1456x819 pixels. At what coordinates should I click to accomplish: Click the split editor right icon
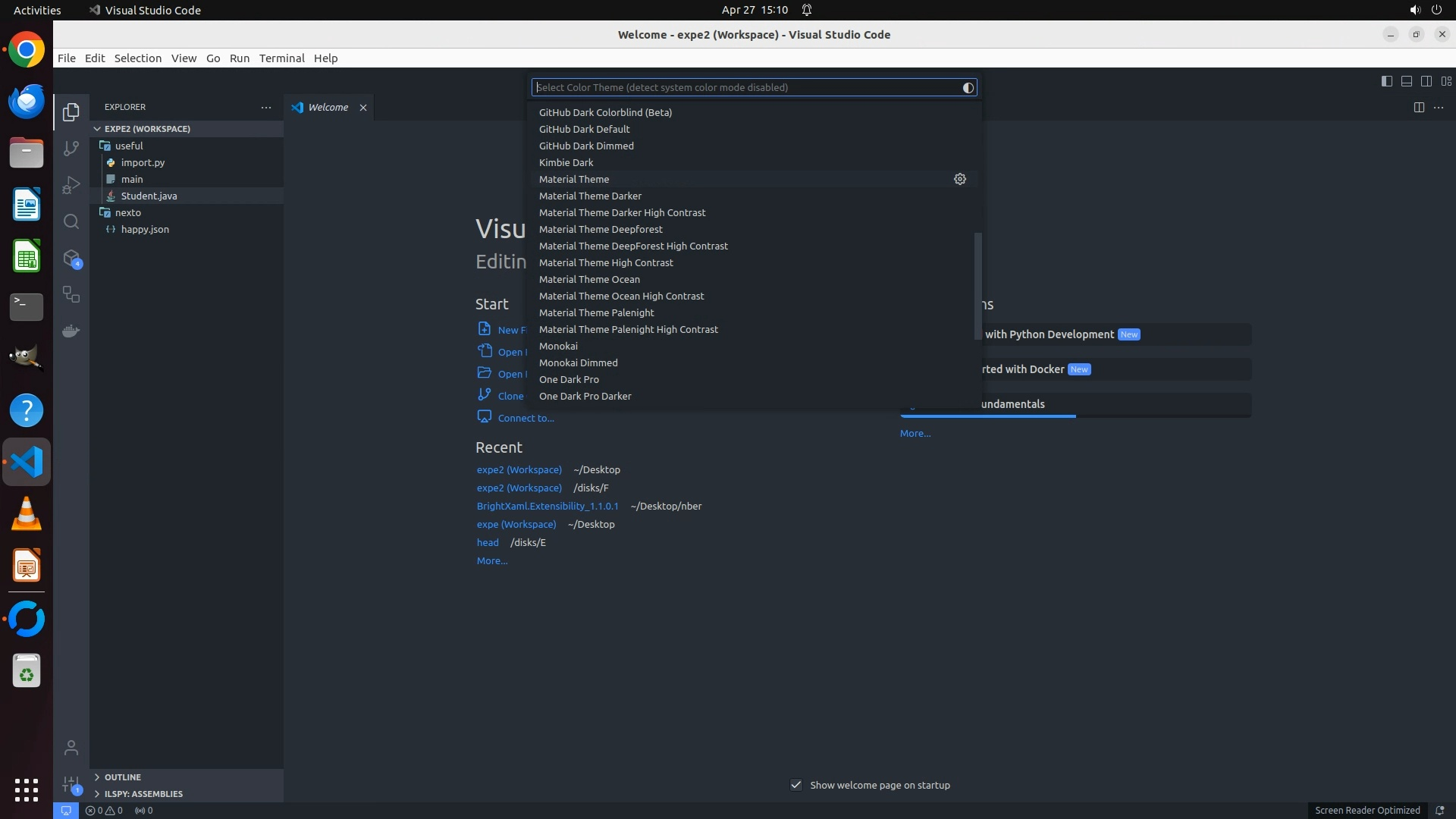tap(1419, 107)
